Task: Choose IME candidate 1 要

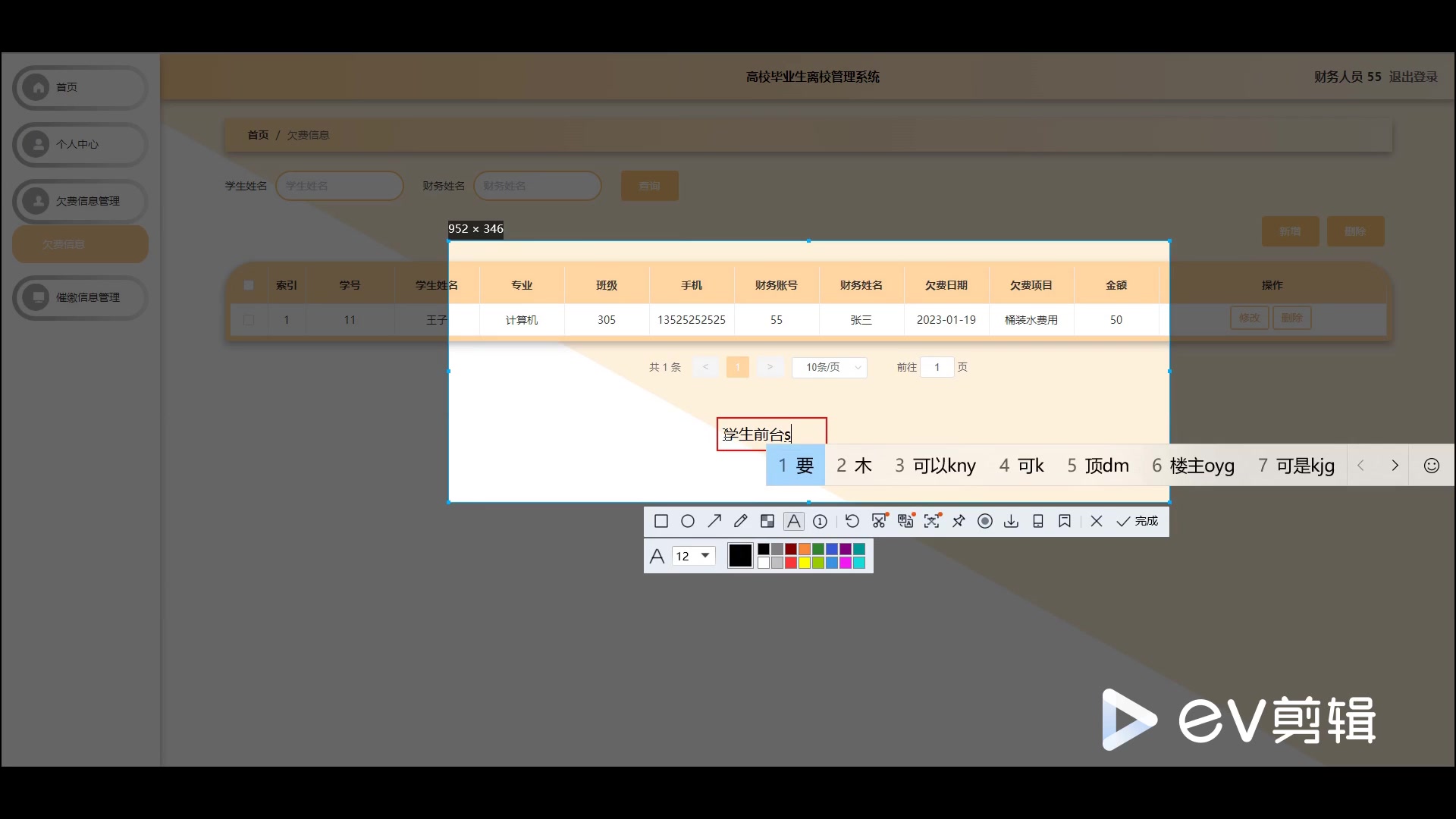Action: tap(795, 466)
